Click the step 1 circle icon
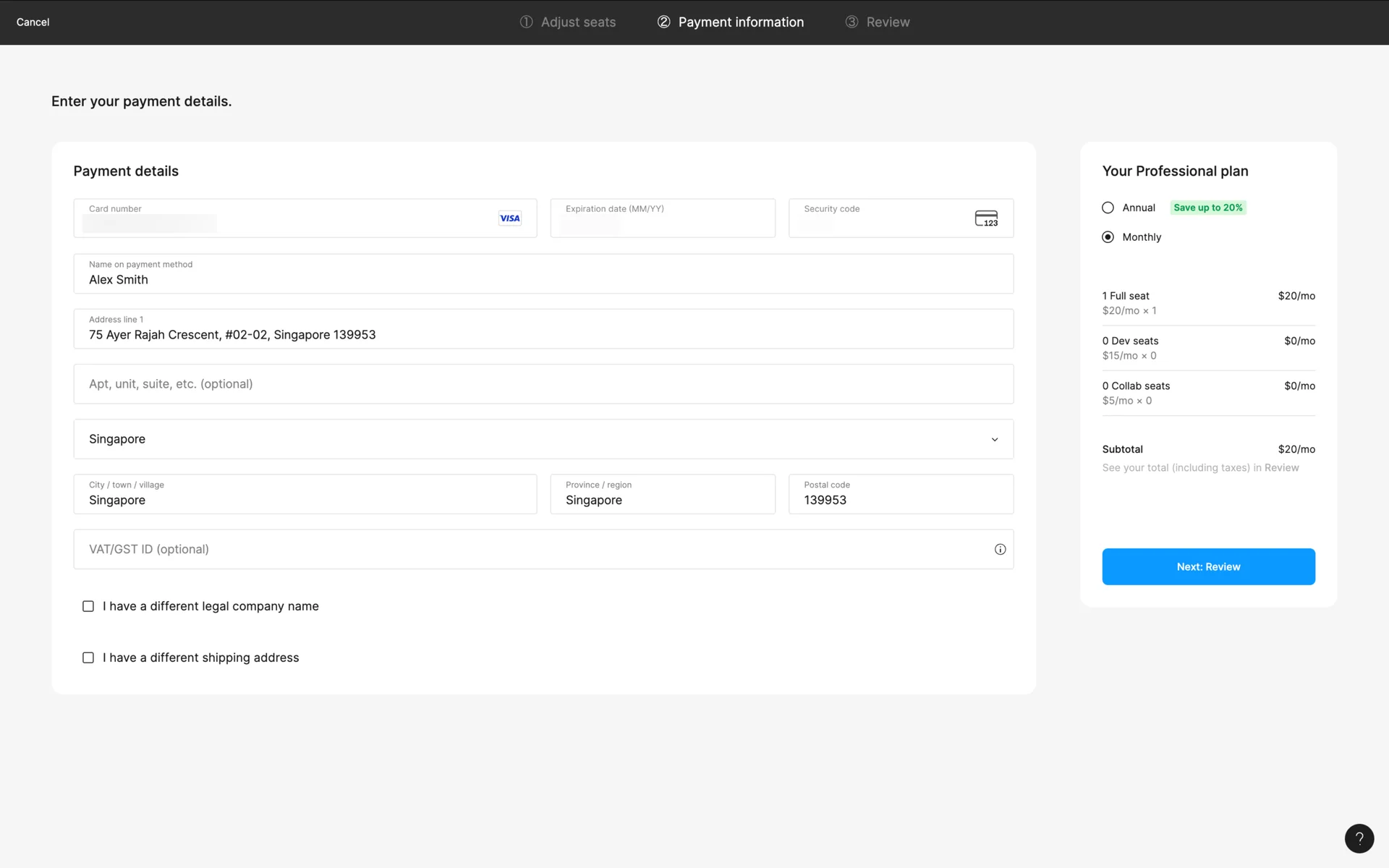Screen dimensions: 1389x868 [x=526, y=22]
